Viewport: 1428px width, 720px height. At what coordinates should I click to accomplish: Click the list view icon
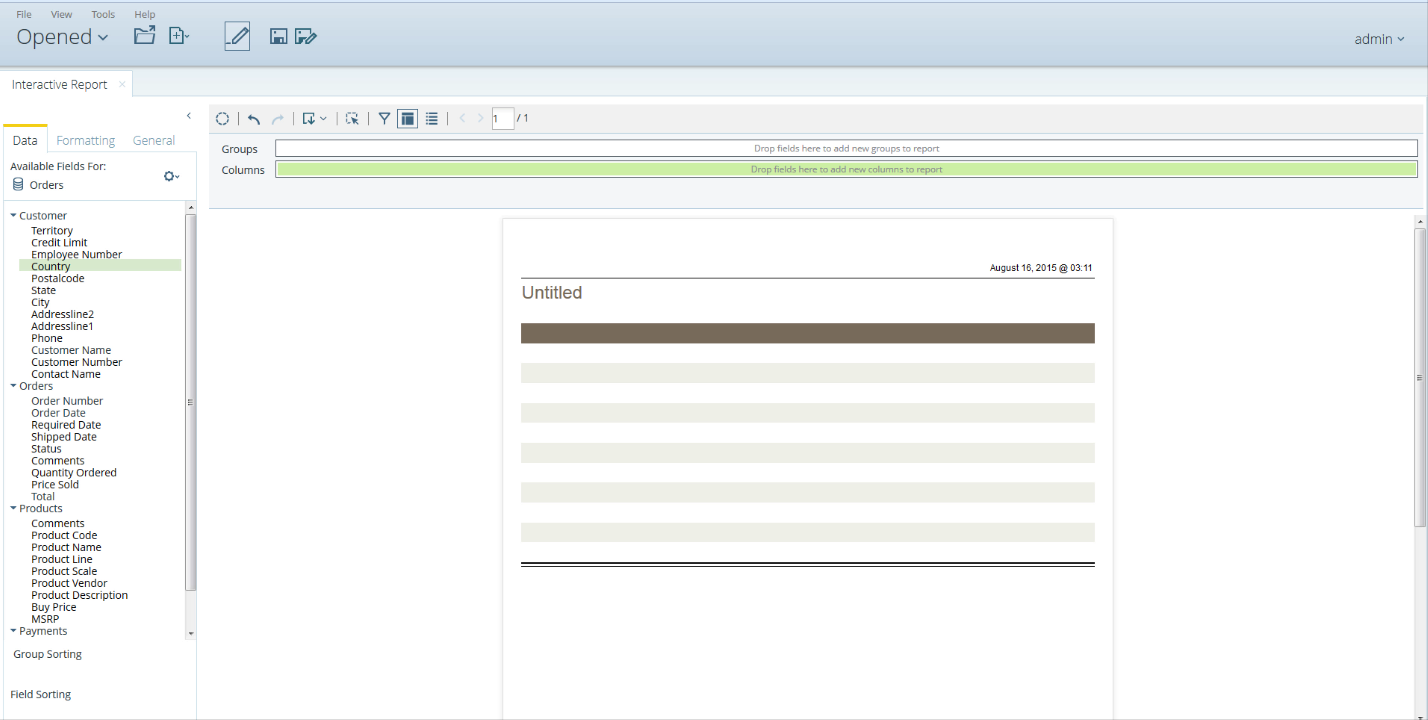tap(431, 119)
